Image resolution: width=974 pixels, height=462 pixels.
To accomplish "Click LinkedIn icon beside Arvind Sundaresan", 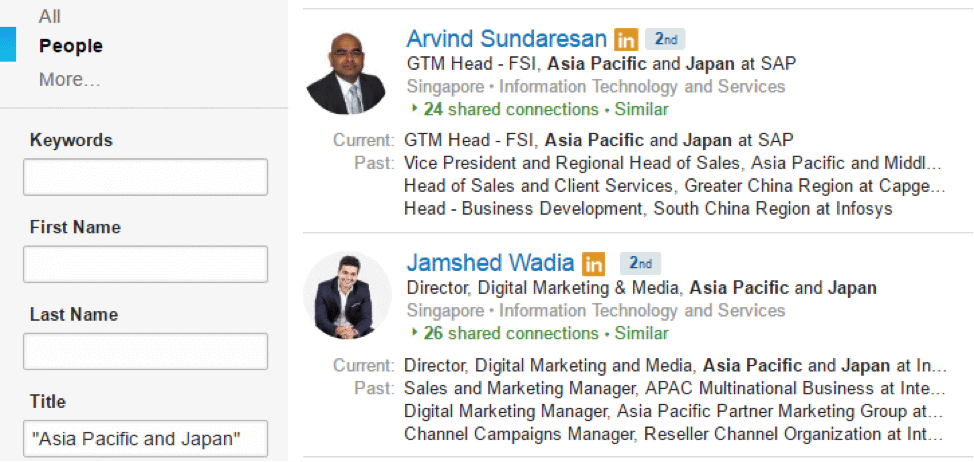I will [x=626, y=40].
